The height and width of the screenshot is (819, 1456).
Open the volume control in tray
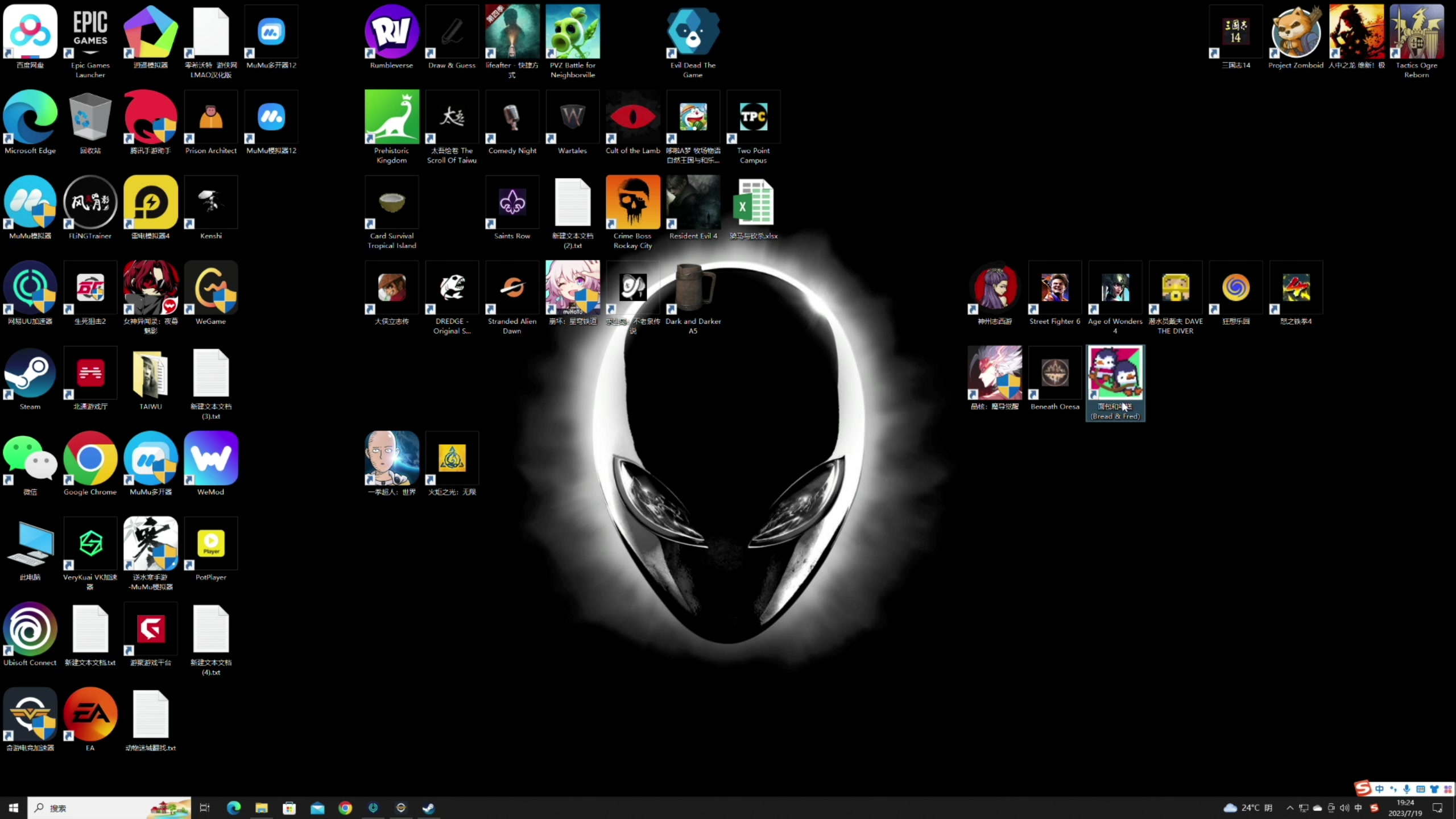click(x=1345, y=808)
